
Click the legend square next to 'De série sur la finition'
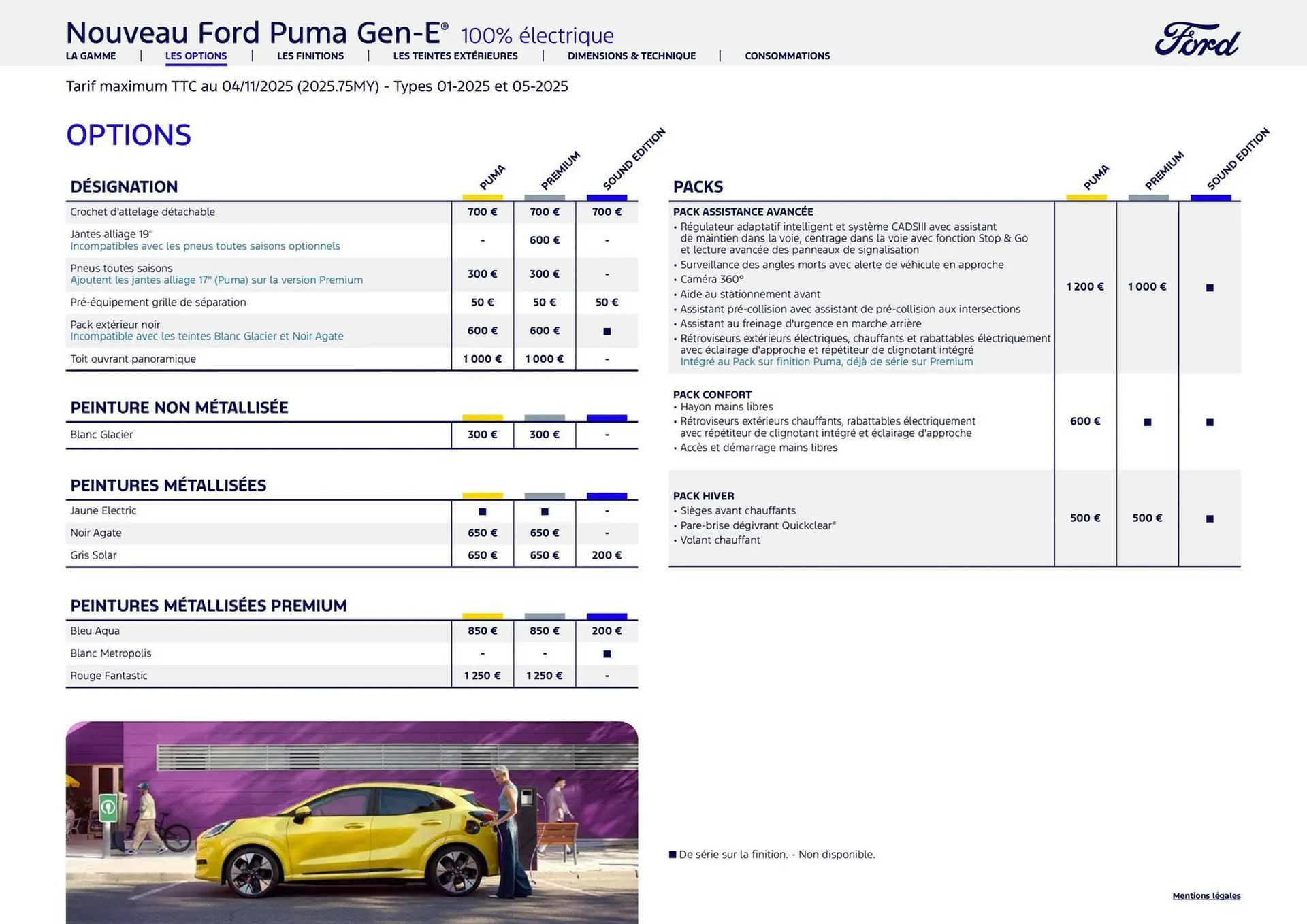(x=673, y=854)
